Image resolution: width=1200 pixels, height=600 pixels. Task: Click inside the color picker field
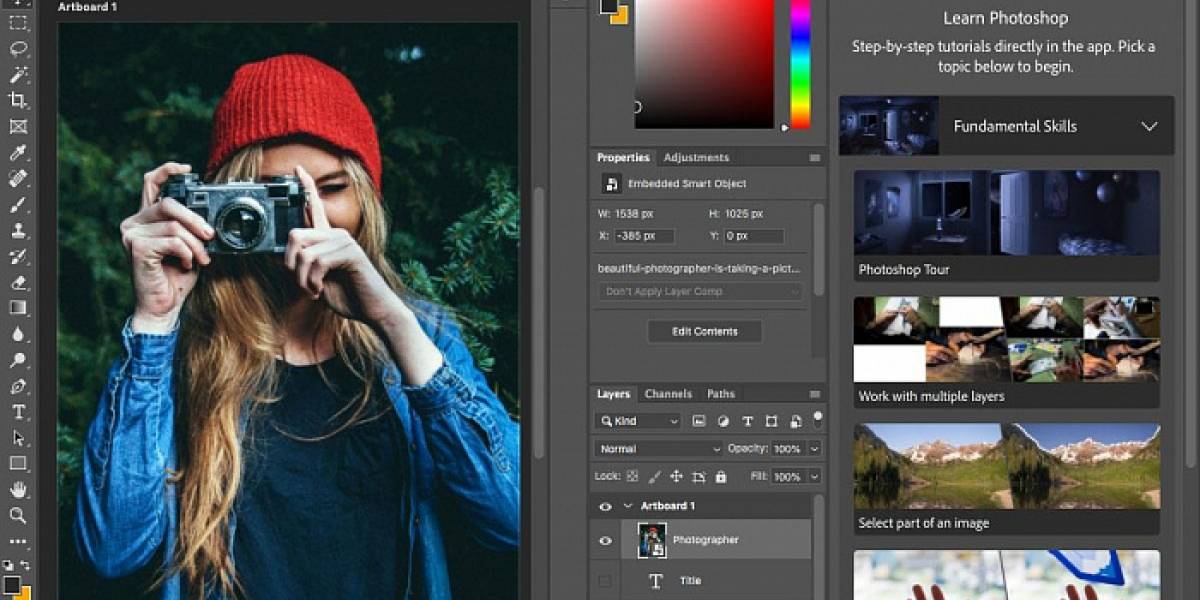704,63
